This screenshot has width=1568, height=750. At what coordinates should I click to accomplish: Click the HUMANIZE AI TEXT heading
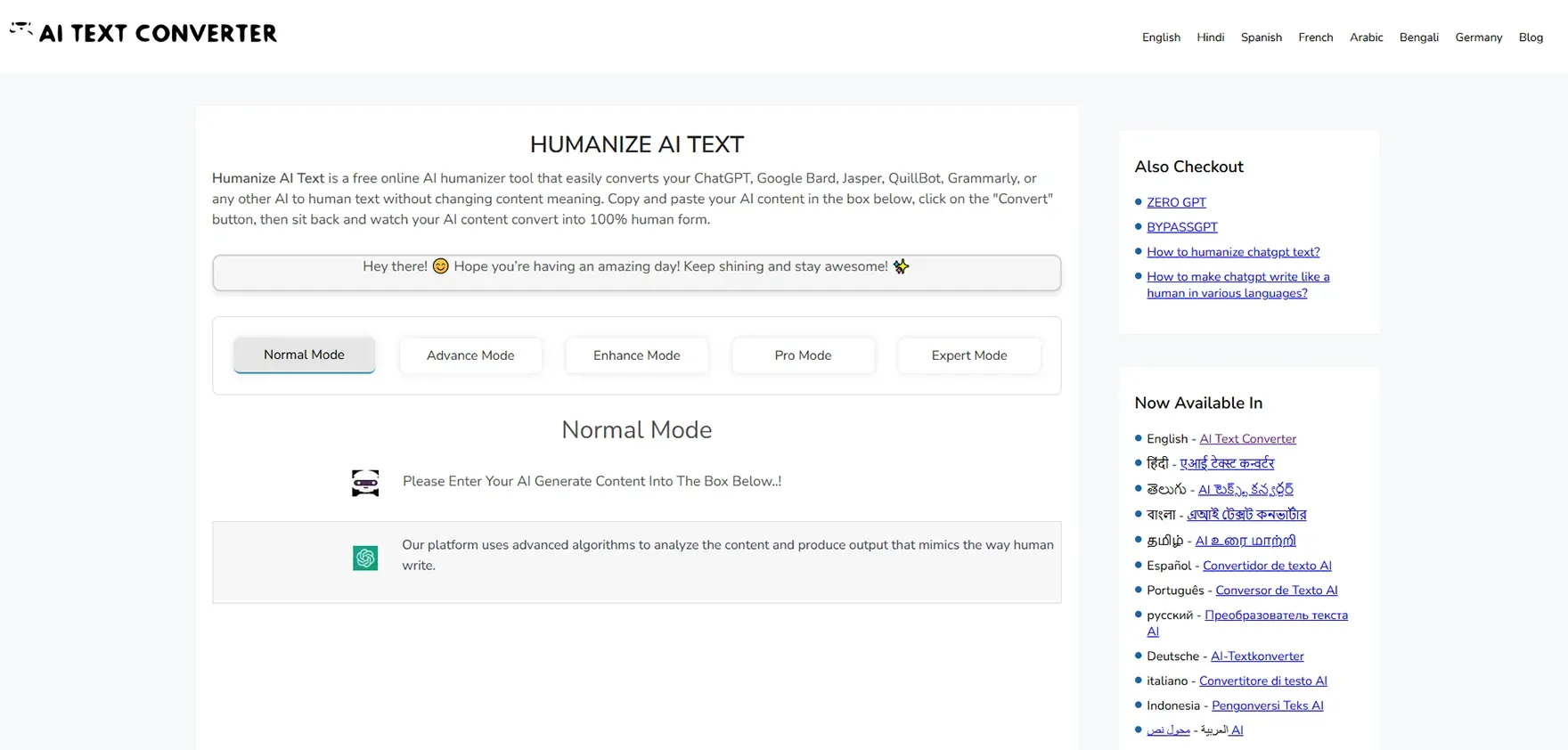637,144
